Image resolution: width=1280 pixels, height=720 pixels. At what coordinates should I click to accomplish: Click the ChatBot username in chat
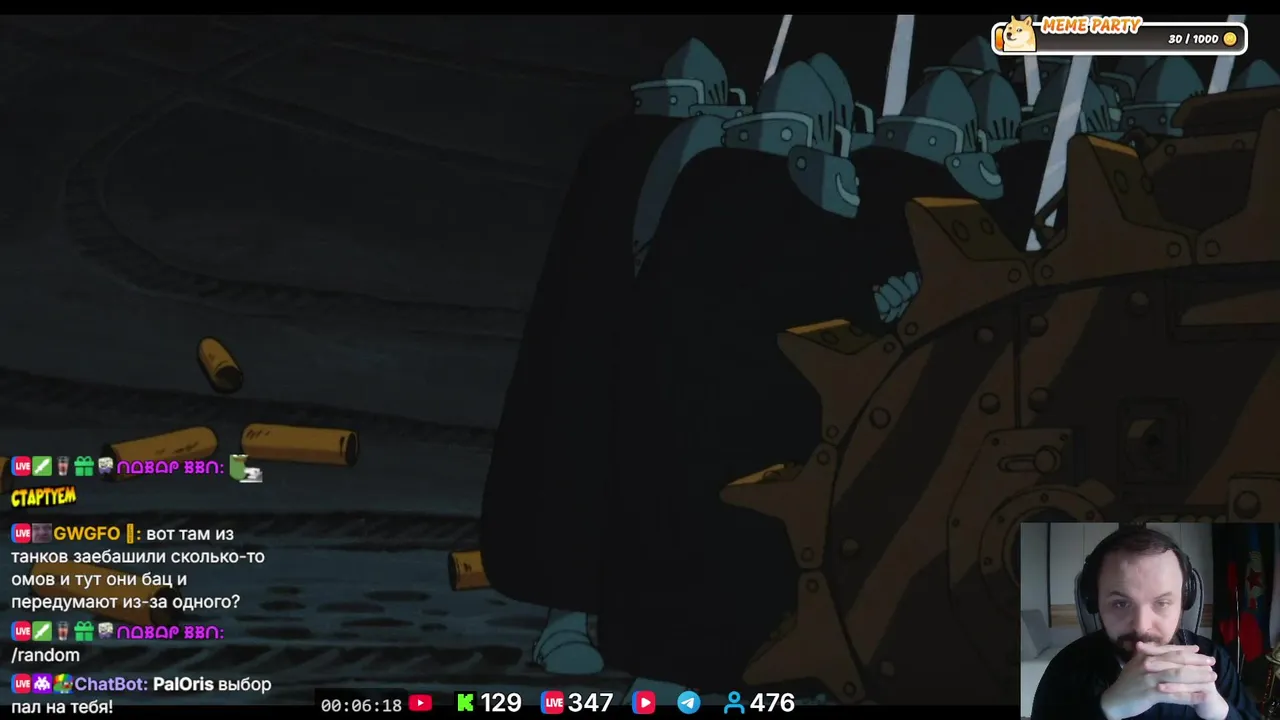point(110,684)
